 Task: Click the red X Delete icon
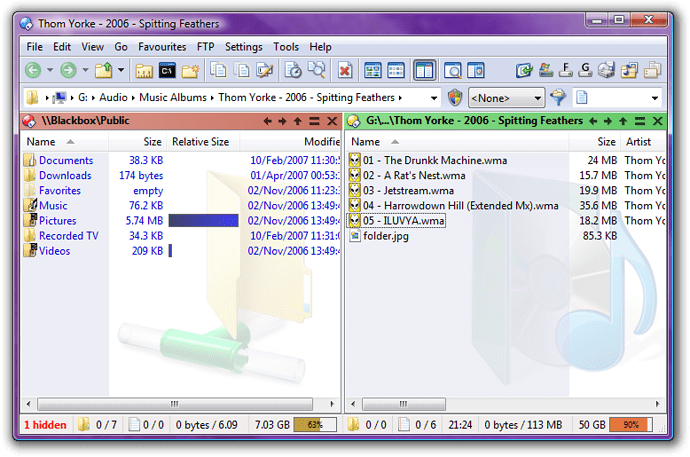pyautogui.click(x=345, y=70)
